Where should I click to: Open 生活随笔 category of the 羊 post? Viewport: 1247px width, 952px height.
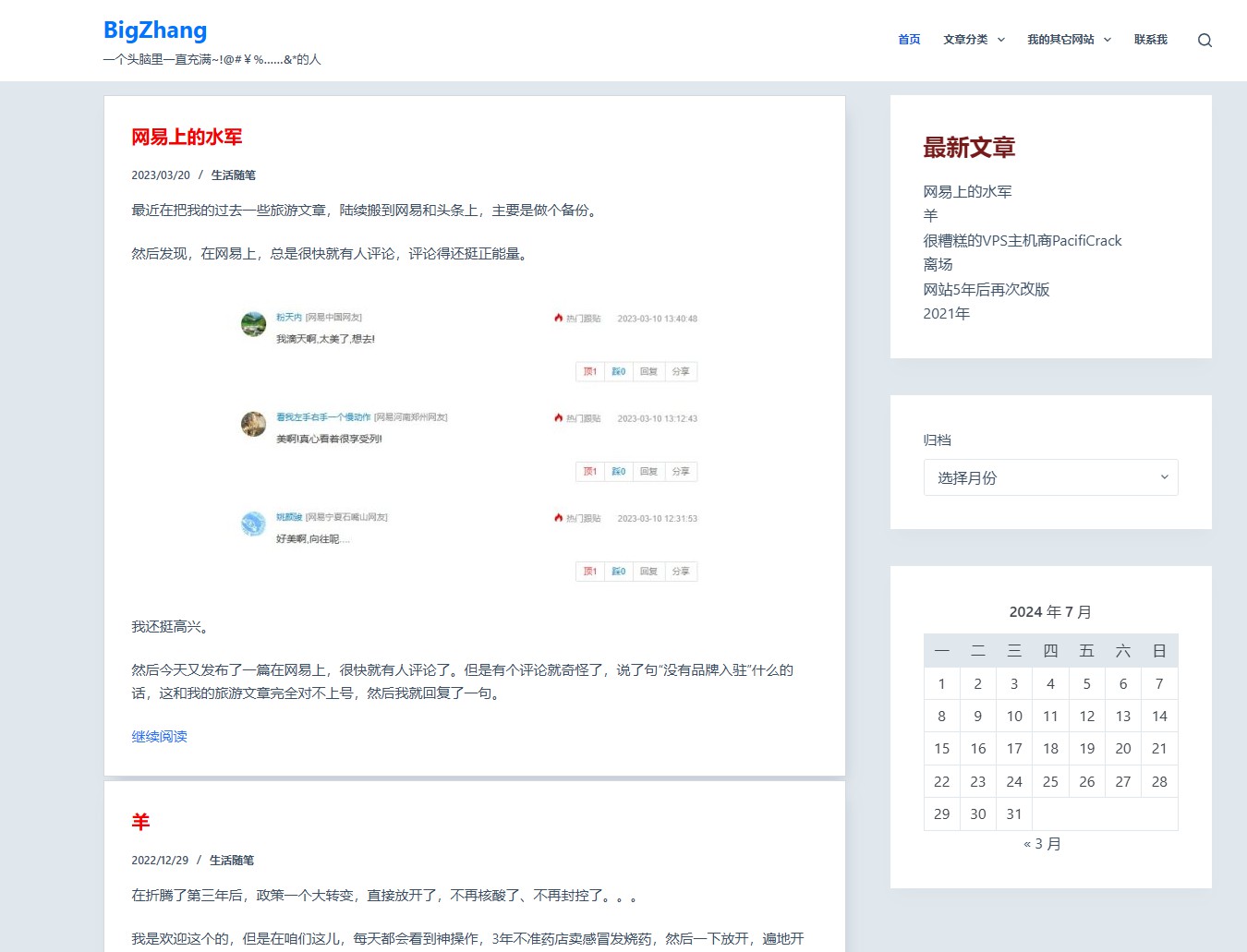click(232, 860)
